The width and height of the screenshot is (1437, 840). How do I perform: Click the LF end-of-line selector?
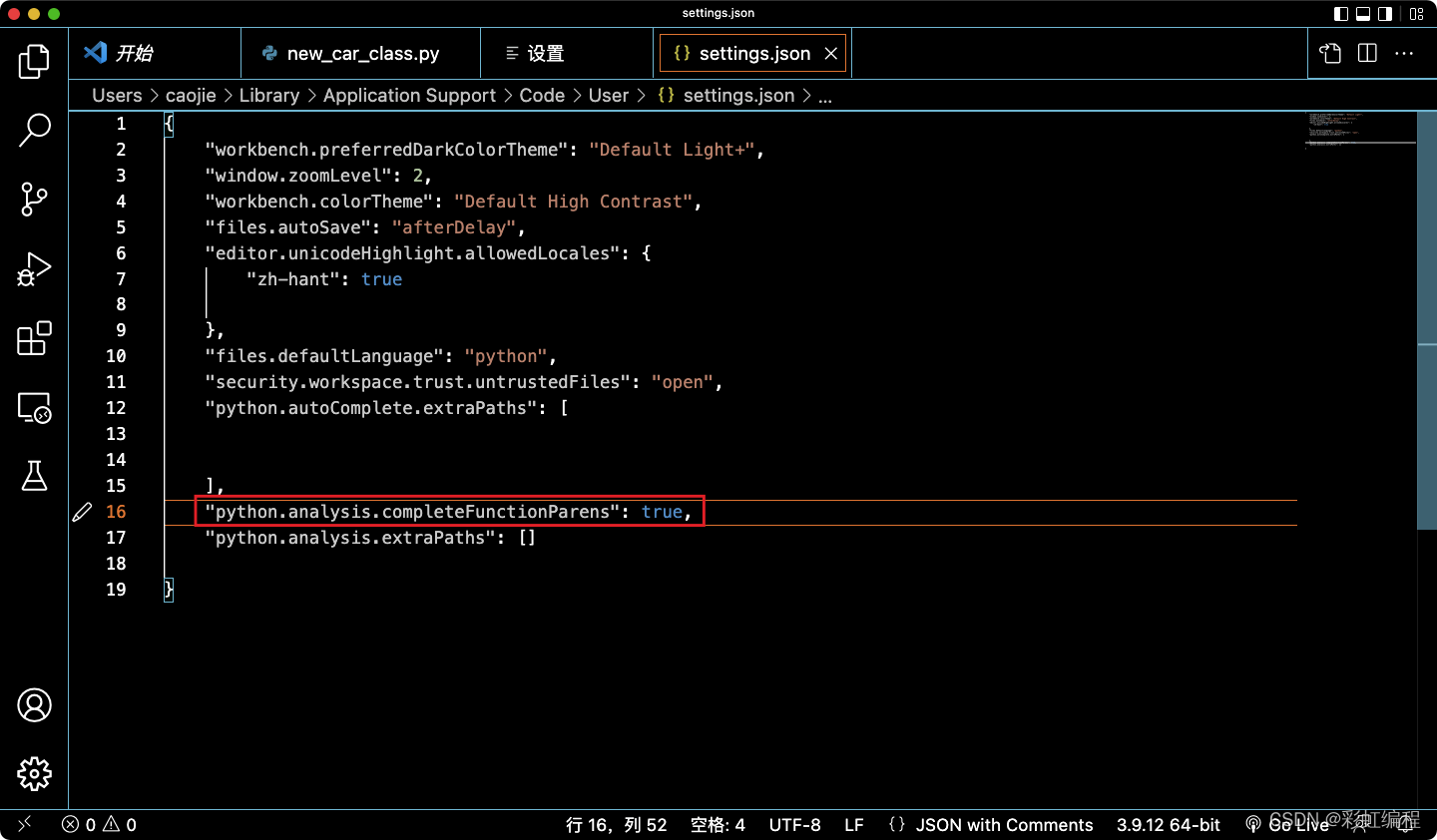tap(854, 825)
